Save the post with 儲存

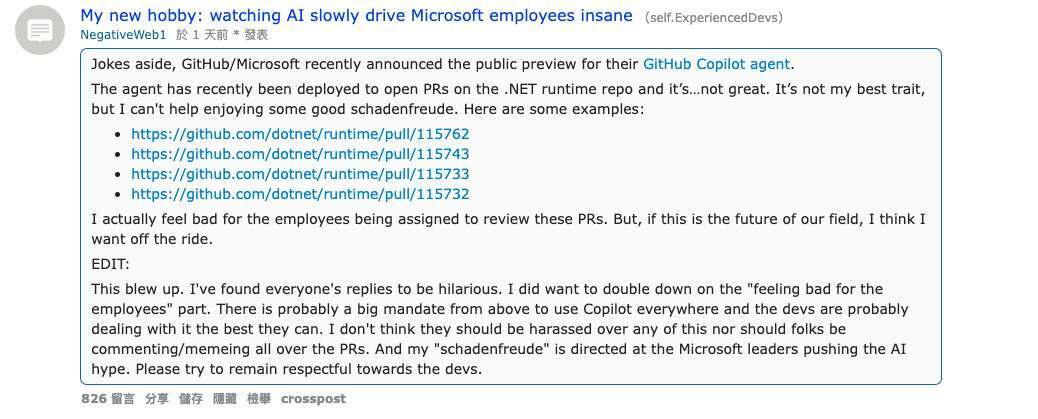(191, 398)
